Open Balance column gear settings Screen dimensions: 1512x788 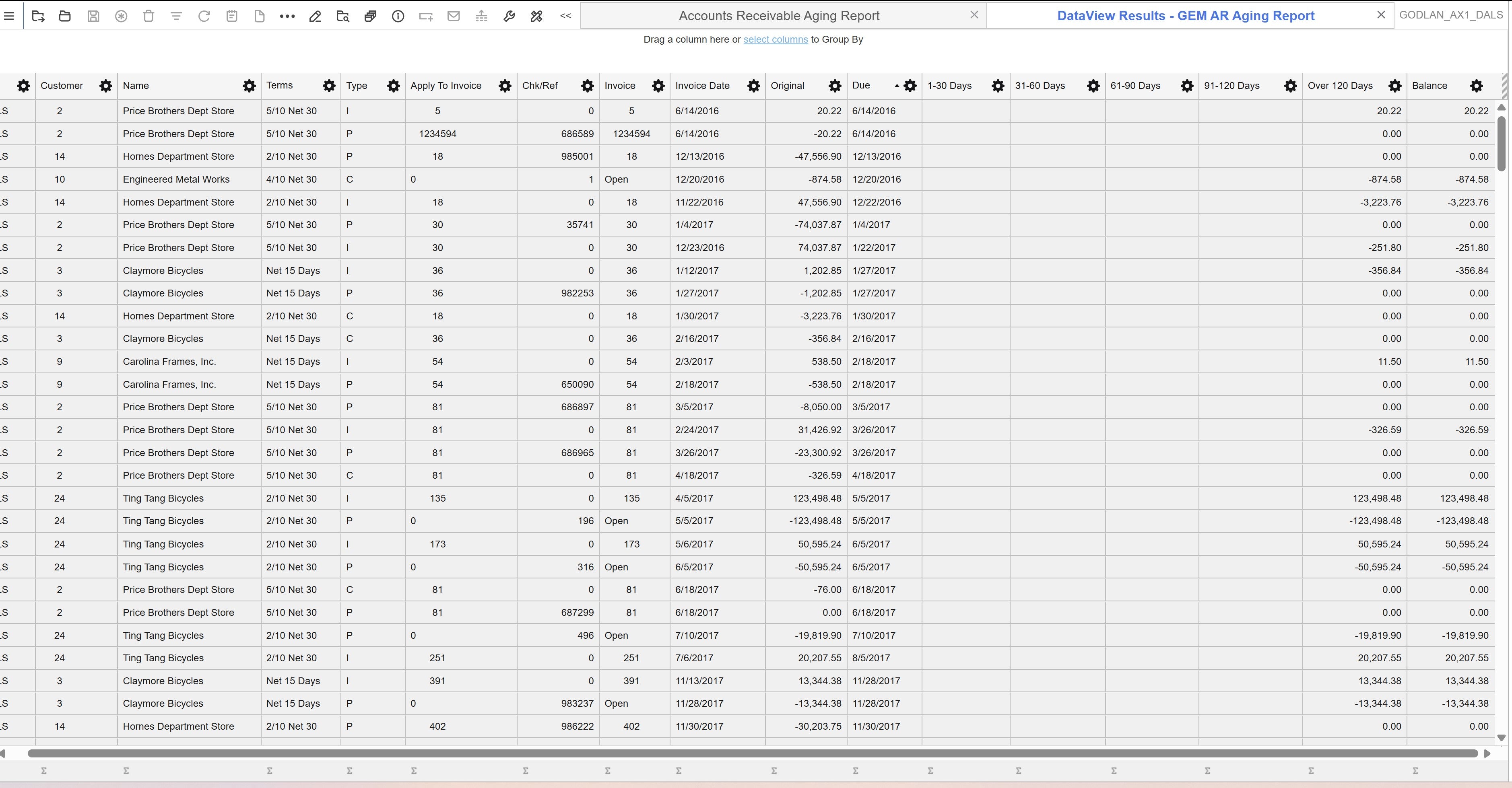coord(1477,86)
